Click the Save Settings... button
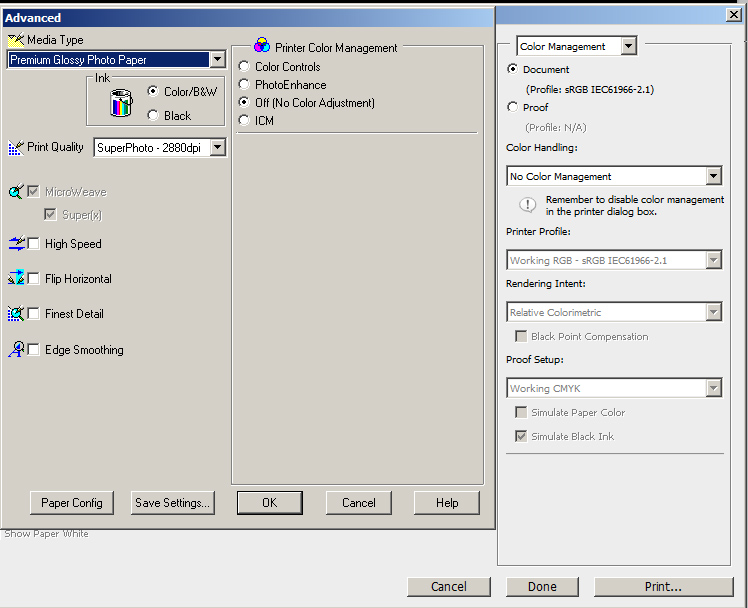Screen dimensions: 748x608 pos(173,503)
